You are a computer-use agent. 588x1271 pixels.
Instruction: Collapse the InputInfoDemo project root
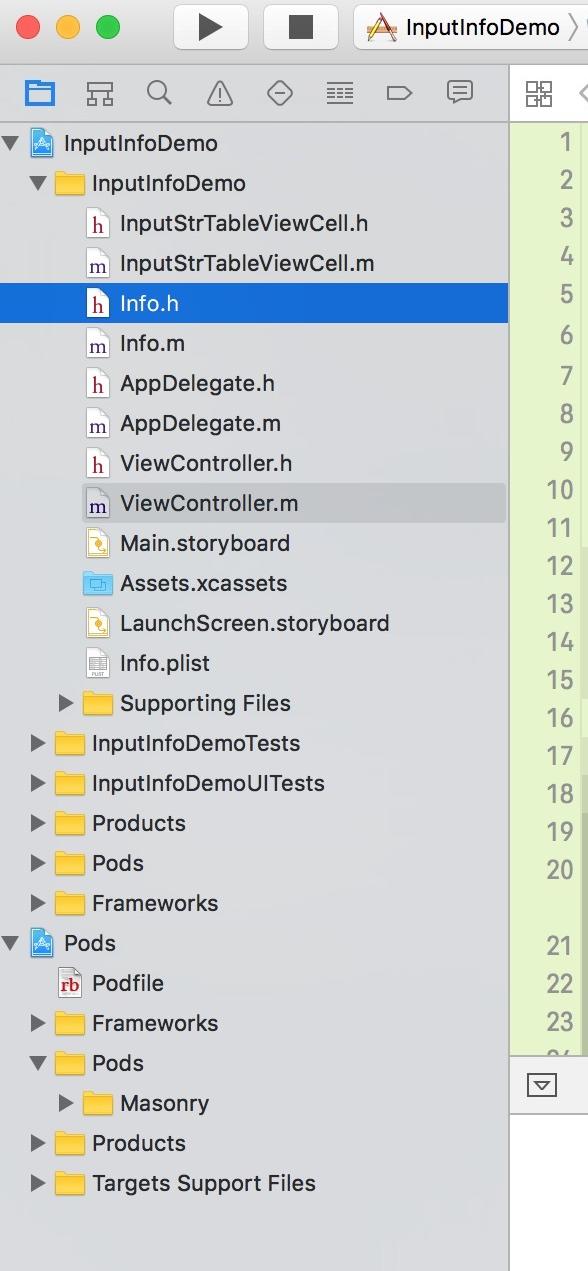coord(11,143)
